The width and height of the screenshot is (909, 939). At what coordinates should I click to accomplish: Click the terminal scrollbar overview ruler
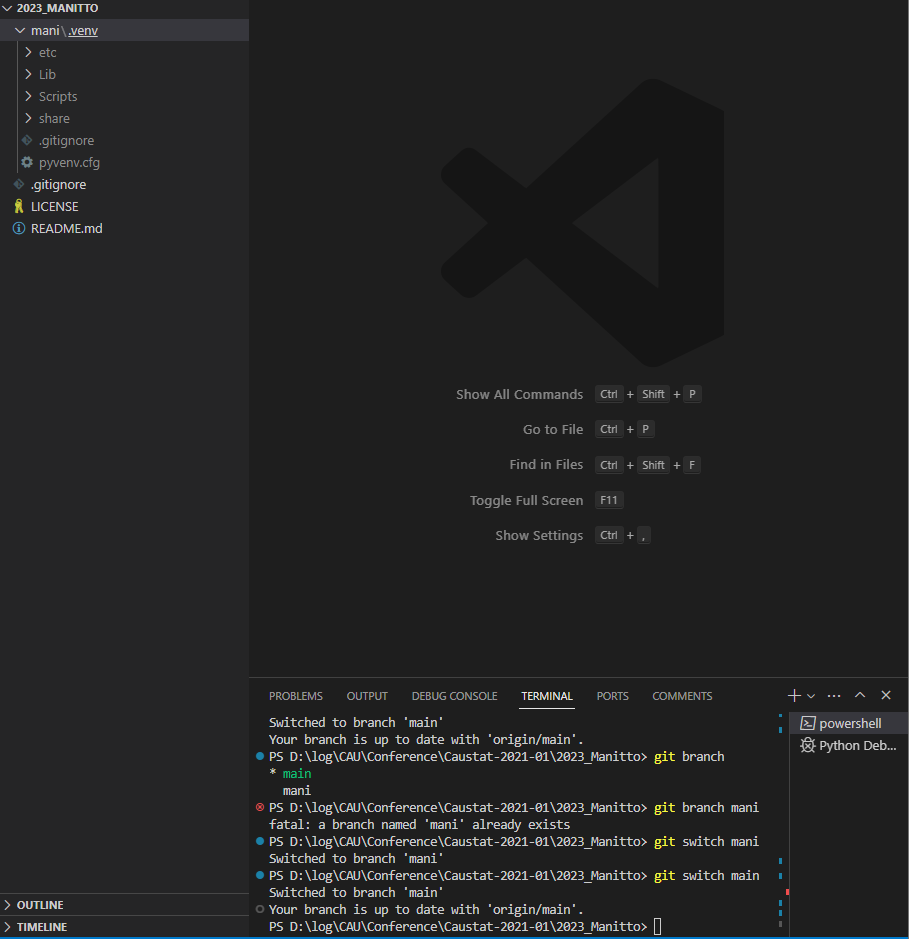pyautogui.click(x=781, y=824)
